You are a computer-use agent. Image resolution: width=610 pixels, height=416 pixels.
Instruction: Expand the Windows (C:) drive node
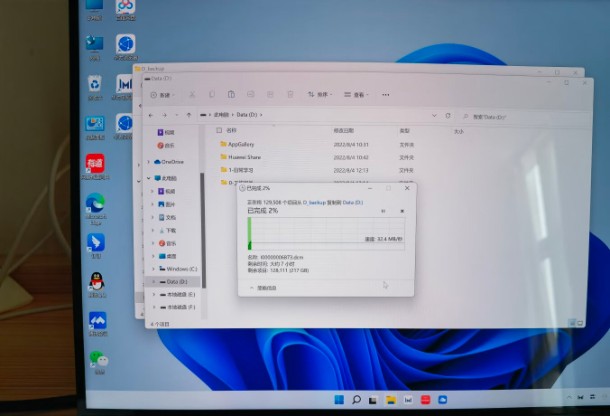point(152,269)
